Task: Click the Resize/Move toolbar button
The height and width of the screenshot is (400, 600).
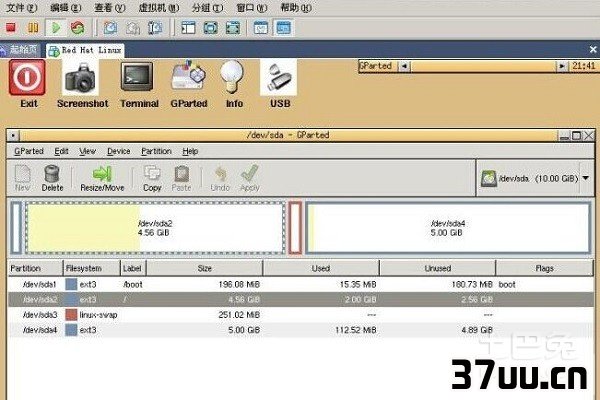Action: click(x=102, y=178)
